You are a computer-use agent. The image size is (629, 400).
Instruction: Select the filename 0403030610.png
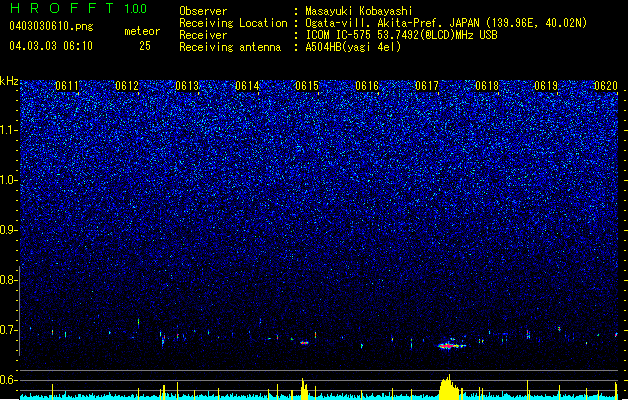(x=51, y=26)
